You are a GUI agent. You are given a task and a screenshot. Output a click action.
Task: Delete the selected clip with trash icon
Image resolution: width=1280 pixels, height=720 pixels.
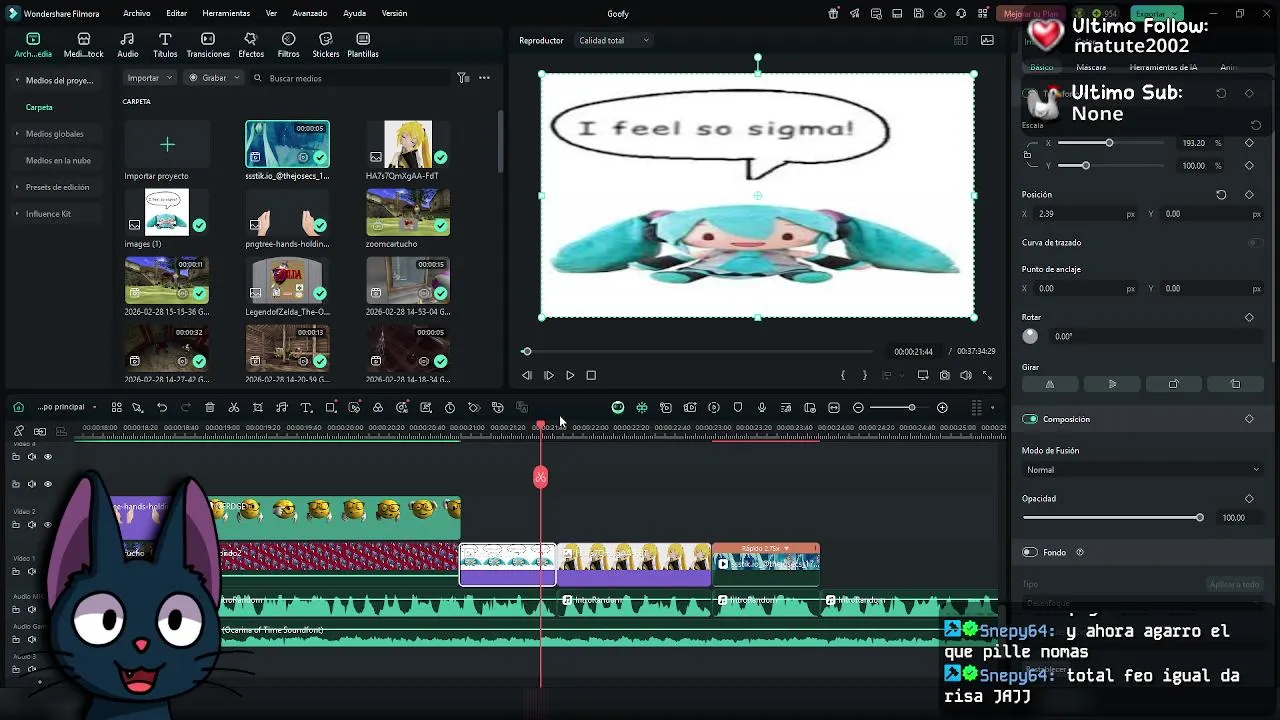[210, 408]
